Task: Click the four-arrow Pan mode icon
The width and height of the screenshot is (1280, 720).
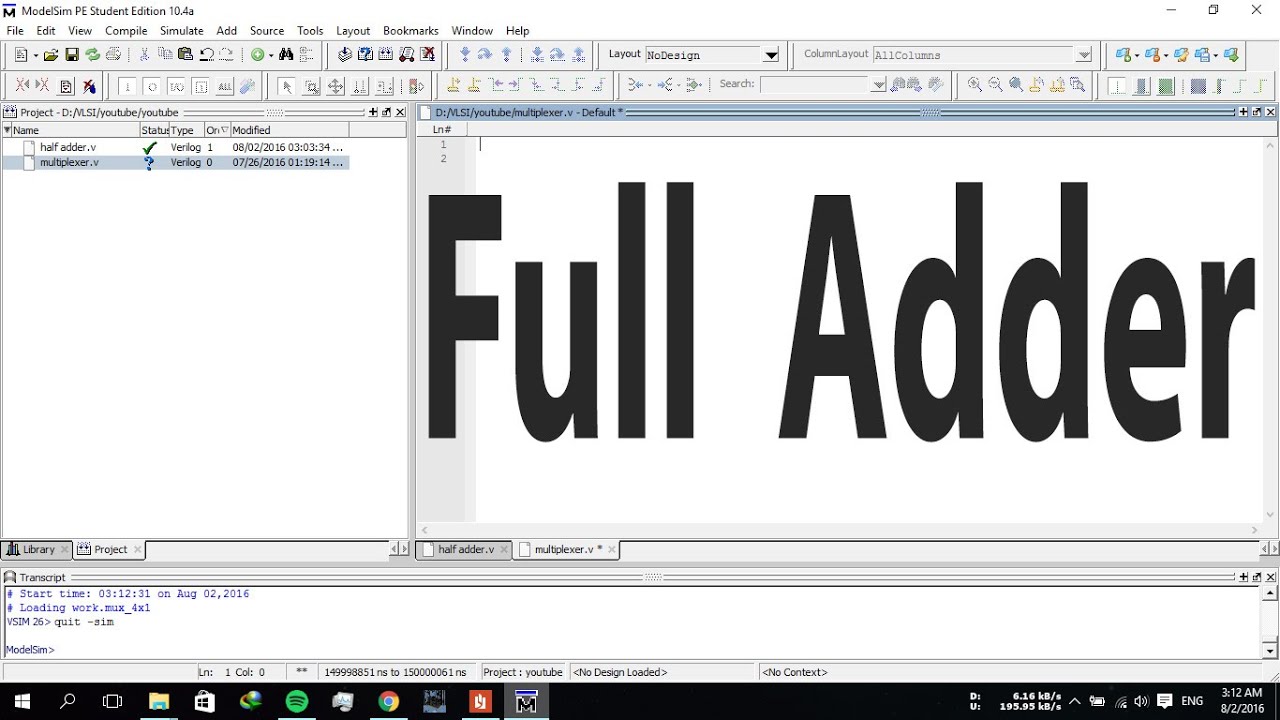Action: pyautogui.click(x=336, y=86)
